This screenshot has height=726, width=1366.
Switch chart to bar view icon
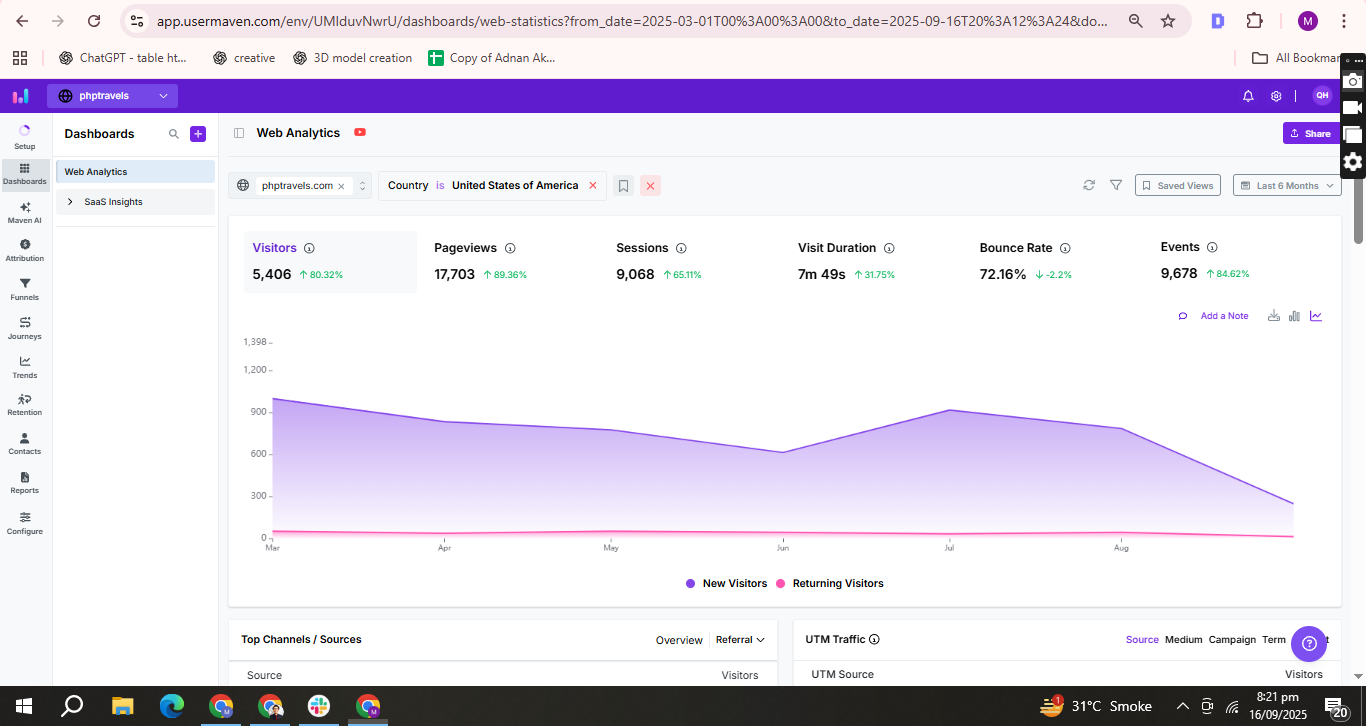point(1294,315)
